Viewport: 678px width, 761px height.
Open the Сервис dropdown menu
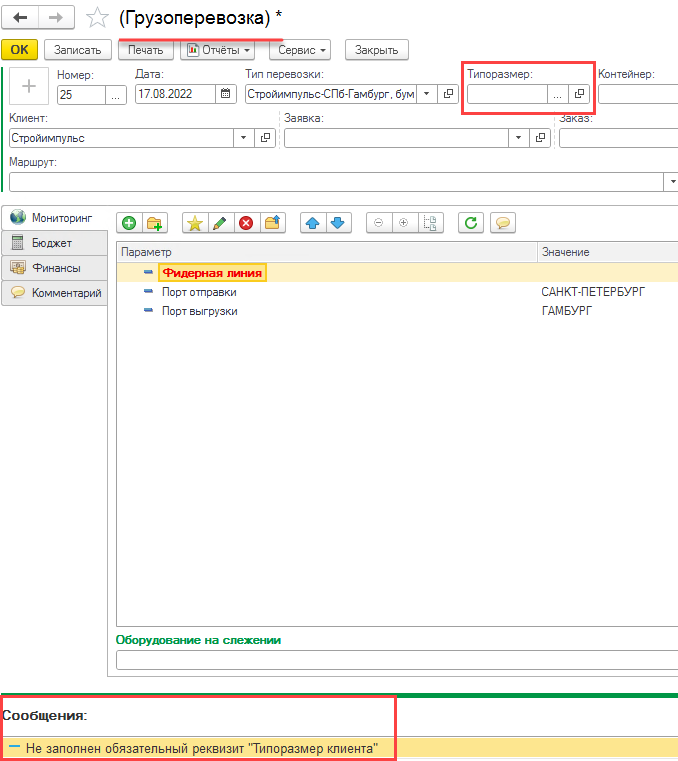300,50
